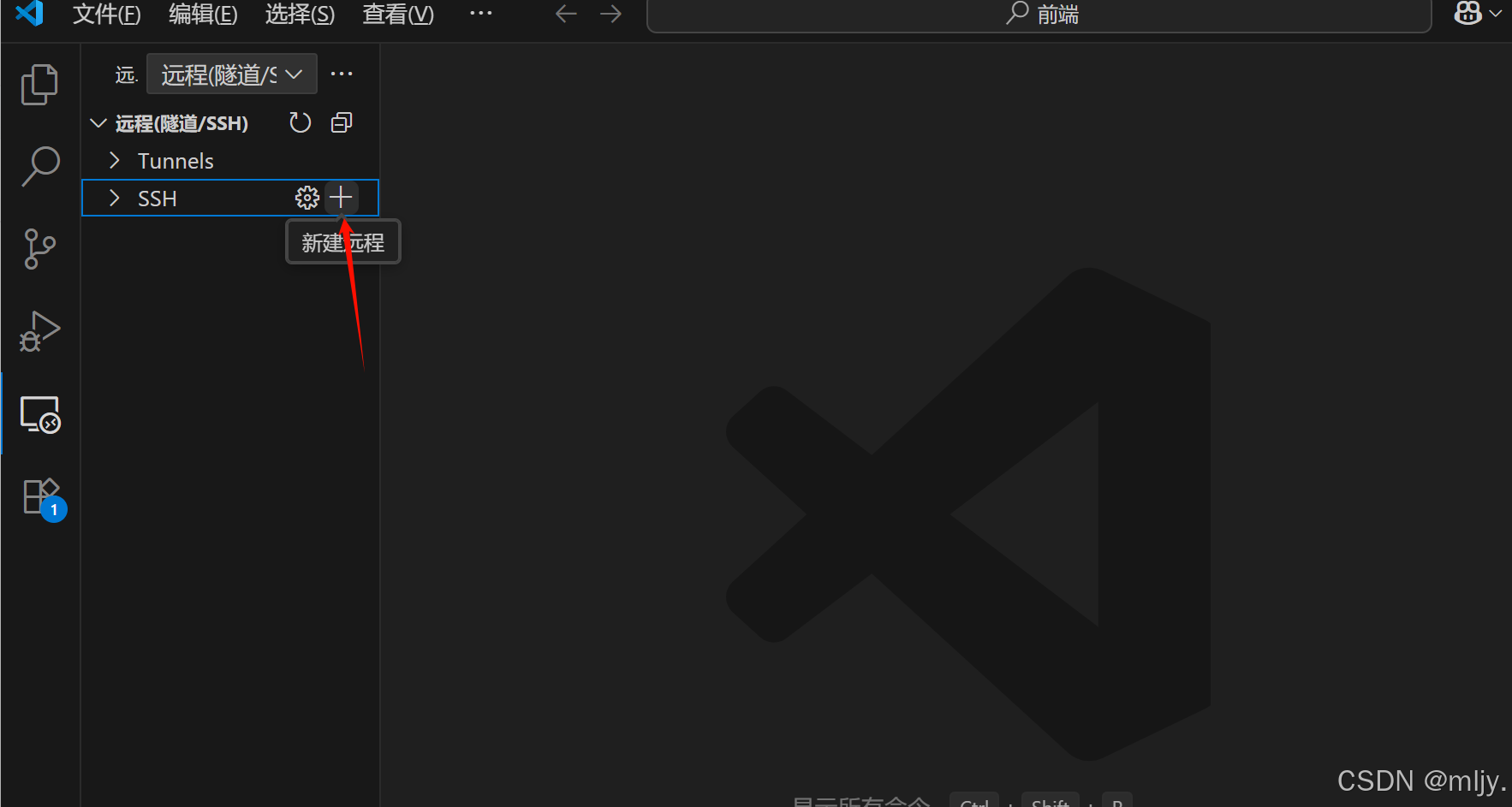
Task: Open the Extensions view
Action: (x=41, y=496)
